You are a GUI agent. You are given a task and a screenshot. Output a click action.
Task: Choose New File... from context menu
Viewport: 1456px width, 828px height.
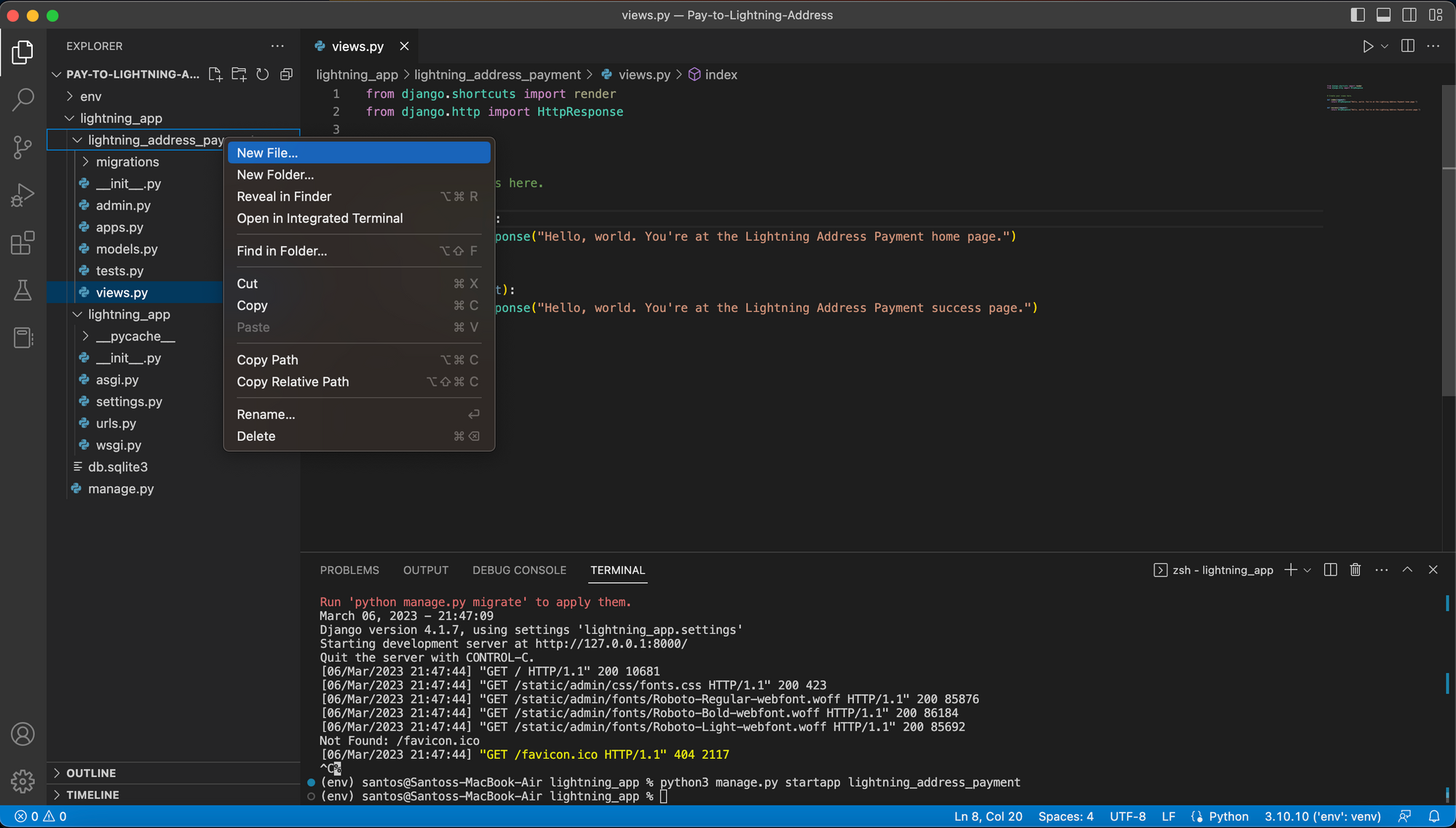click(359, 153)
